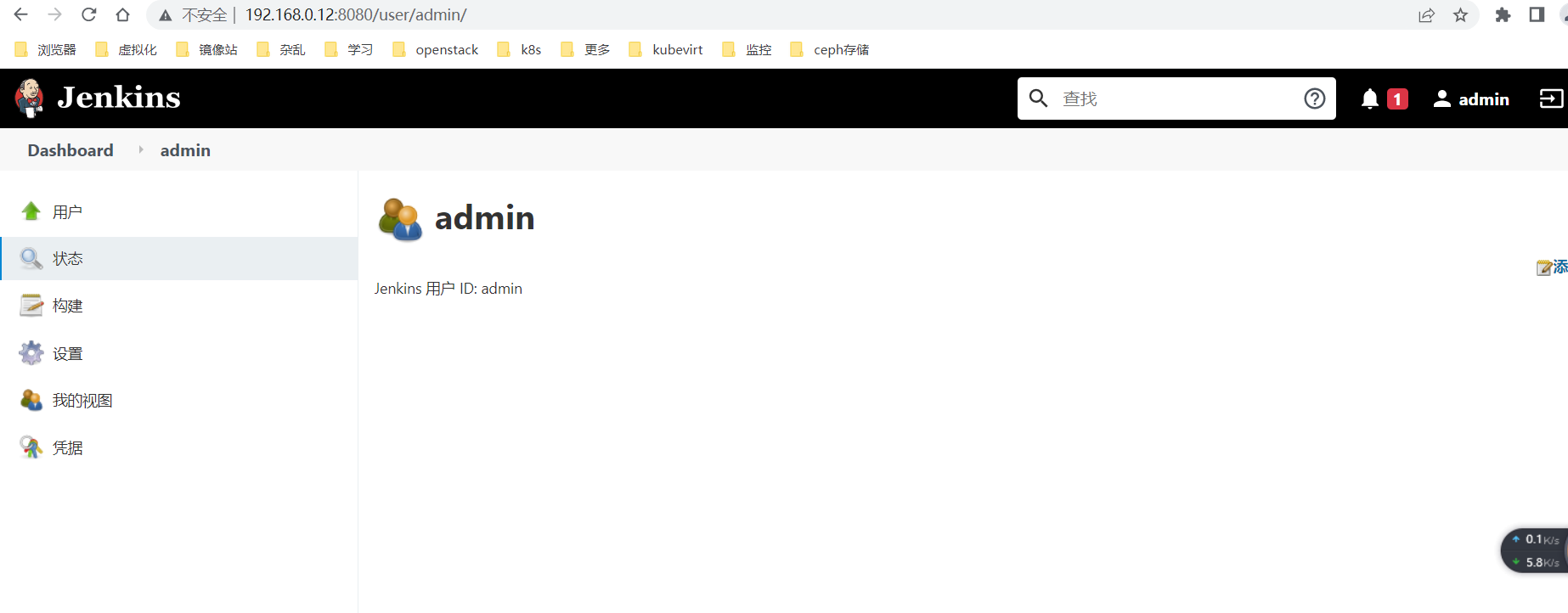The image size is (1568, 613).
Task: Reload the page with refresh icon
Action: (x=89, y=14)
